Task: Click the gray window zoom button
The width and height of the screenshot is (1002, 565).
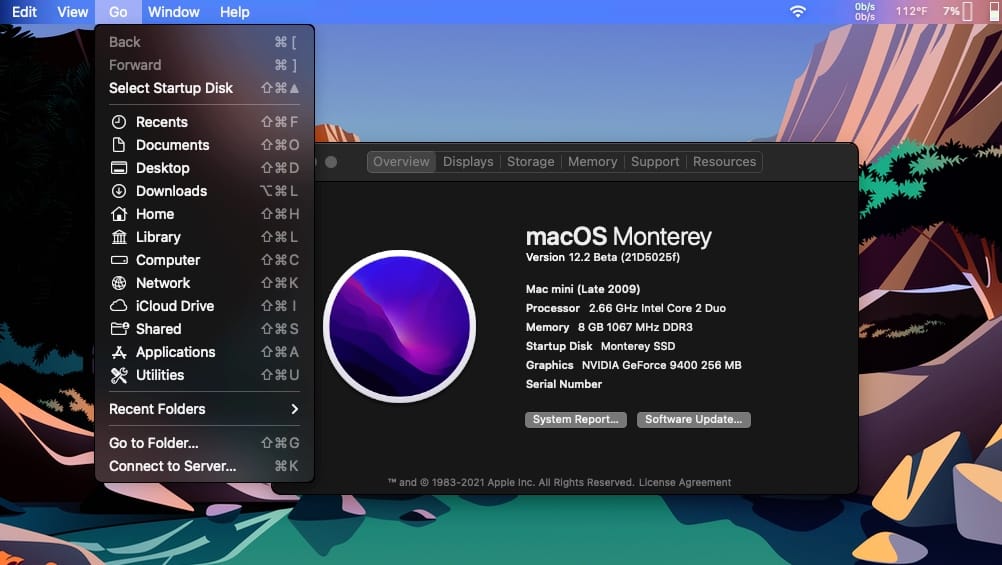Action: [x=331, y=162]
